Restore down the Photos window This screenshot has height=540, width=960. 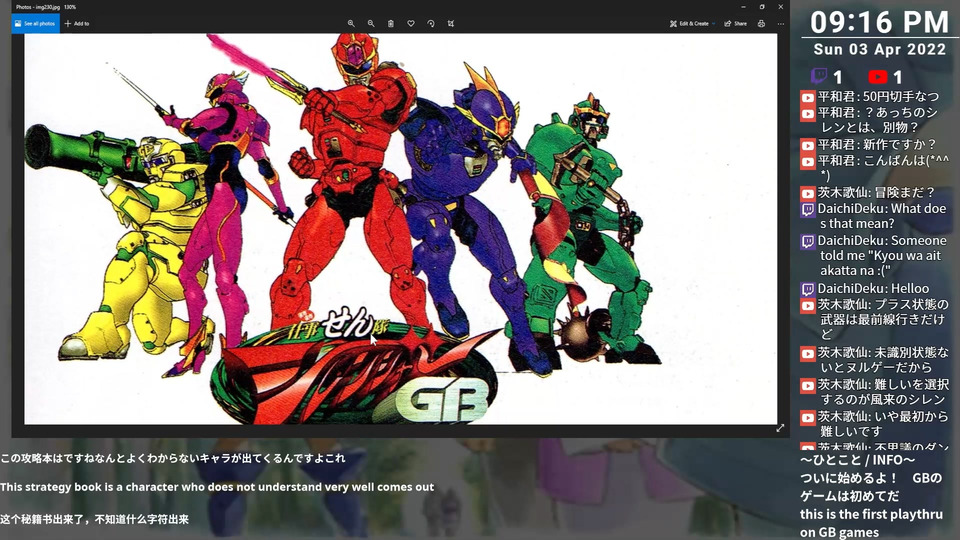pos(762,7)
